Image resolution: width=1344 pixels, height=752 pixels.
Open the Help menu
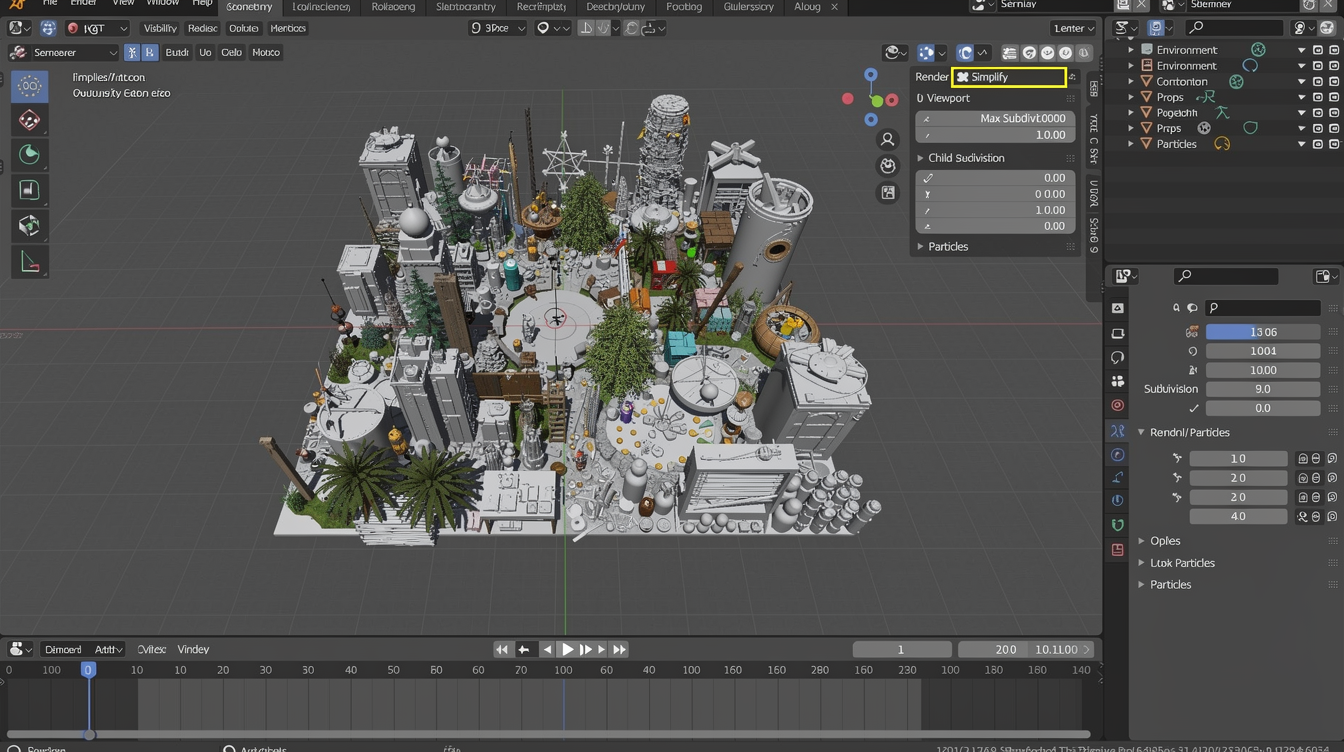pyautogui.click(x=202, y=5)
